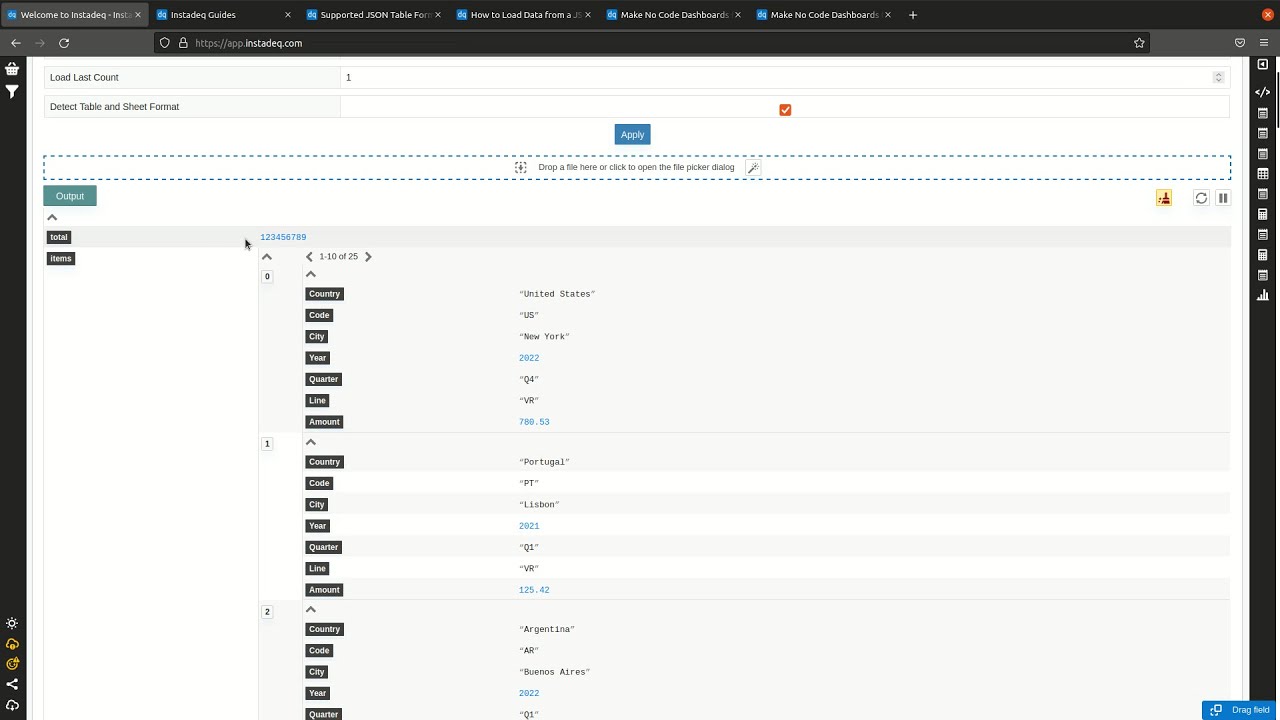Image resolution: width=1280 pixels, height=720 pixels.
Task: Click amount value 125.42
Action: pos(534,590)
